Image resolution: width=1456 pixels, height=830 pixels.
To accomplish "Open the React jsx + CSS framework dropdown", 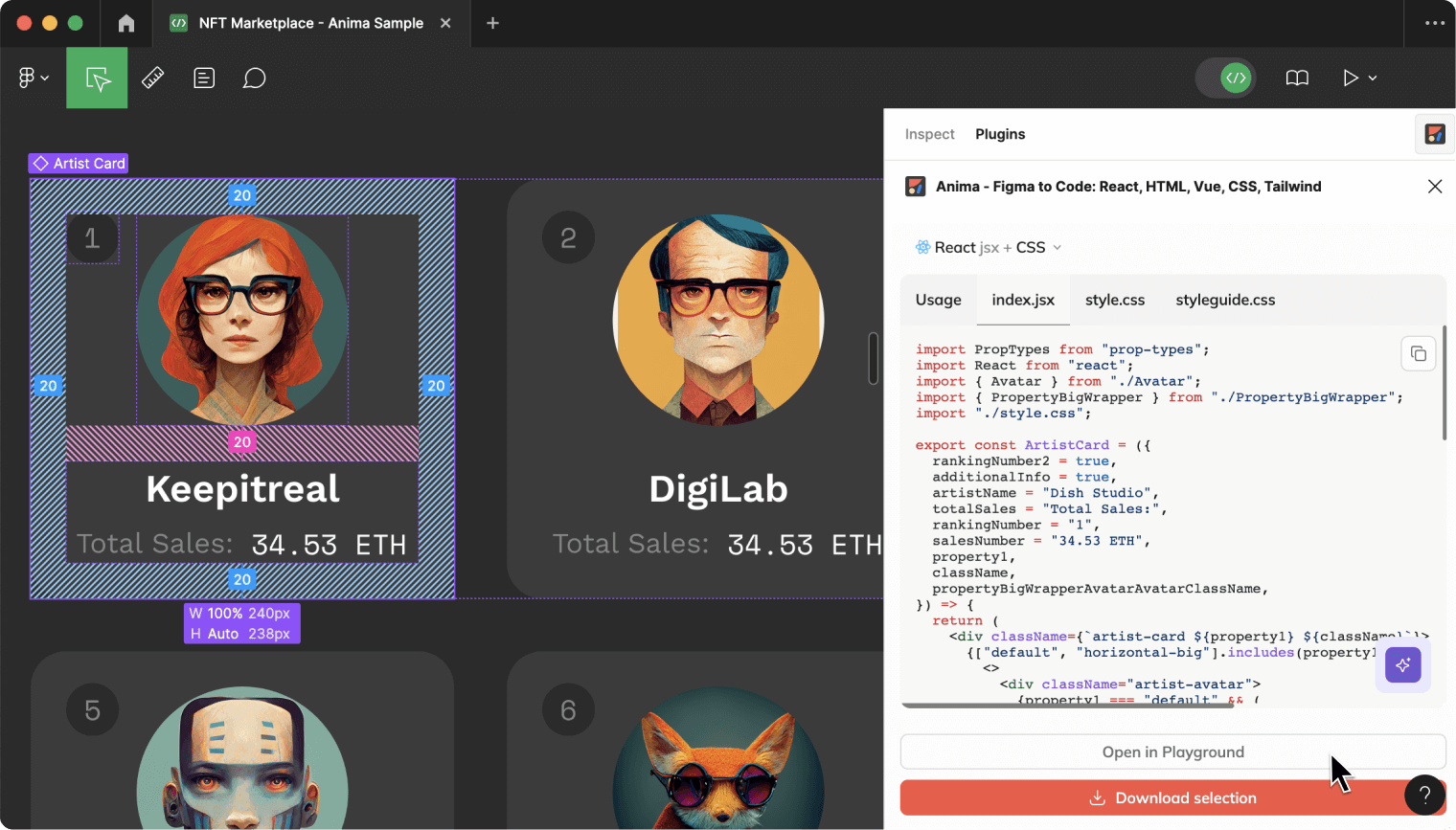I will click(x=989, y=247).
